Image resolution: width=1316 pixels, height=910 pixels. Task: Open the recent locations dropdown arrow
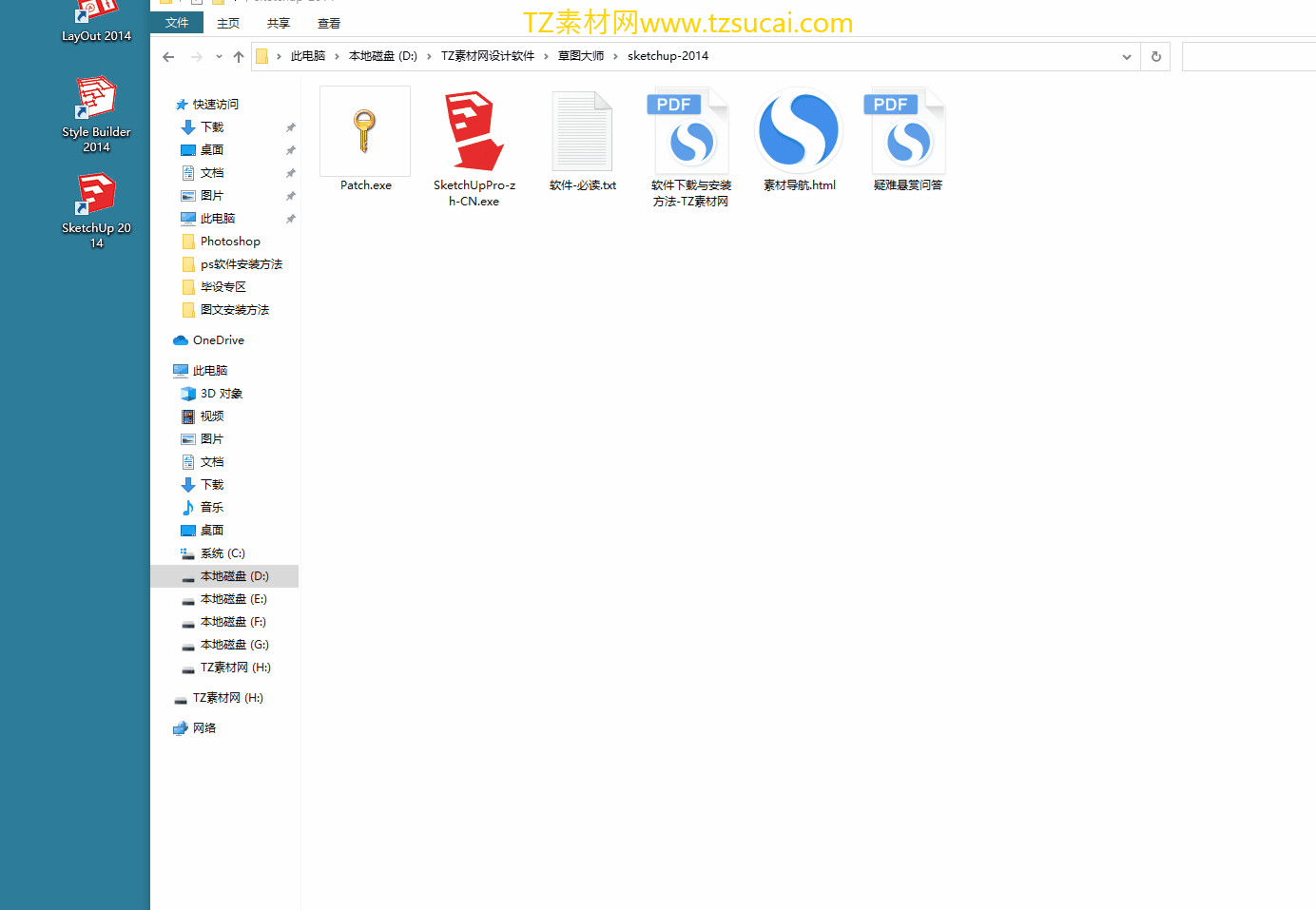[x=219, y=57]
